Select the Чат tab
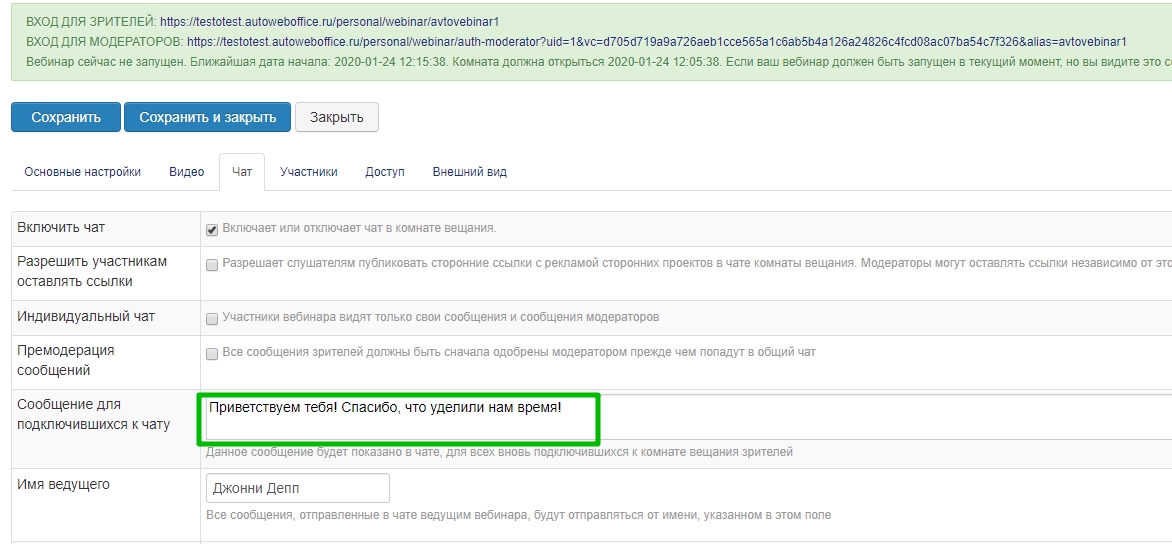Viewport: 1172px width, 544px height. click(242, 172)
